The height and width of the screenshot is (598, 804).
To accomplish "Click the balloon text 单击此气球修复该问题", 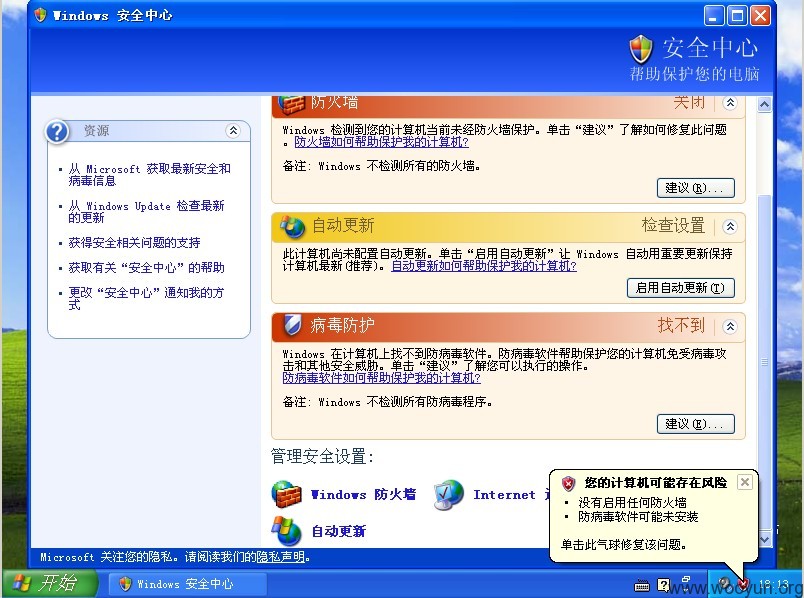I will point(624,544).
